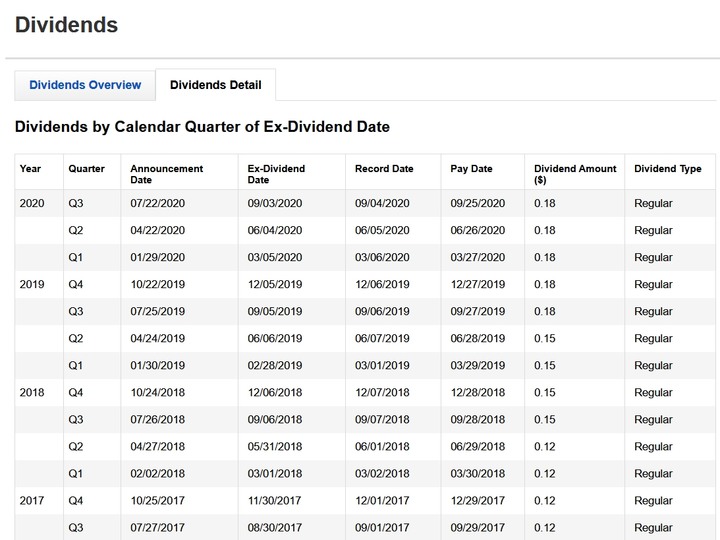The width and height of the screenshot is (720, 540).
Task: Click announcement date 07/22/2020
Action: [x=158, y=203]
